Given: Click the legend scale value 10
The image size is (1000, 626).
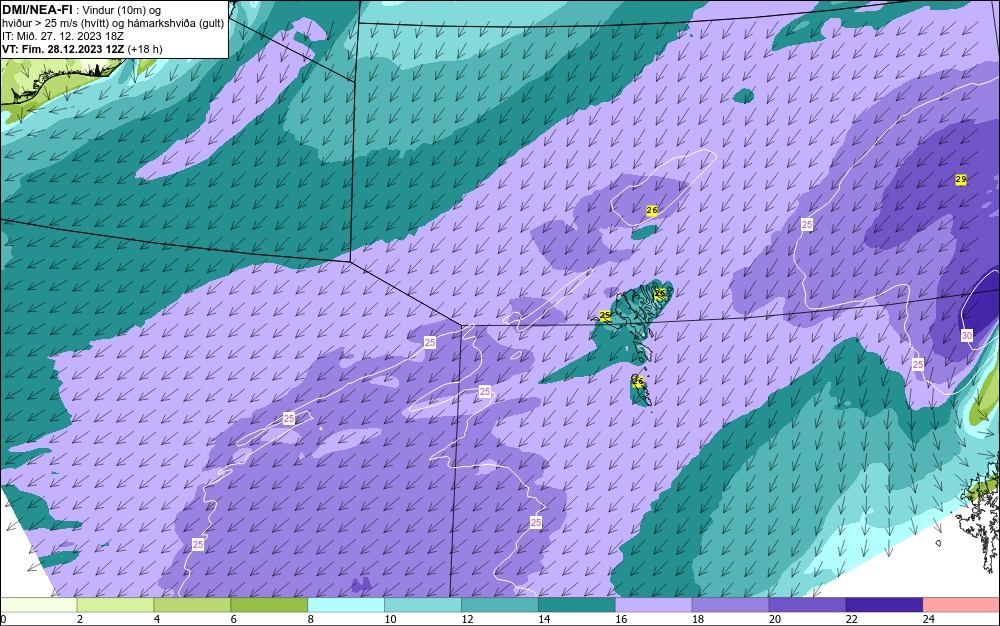Looking at the screenshot, I should tap(390, 619).
